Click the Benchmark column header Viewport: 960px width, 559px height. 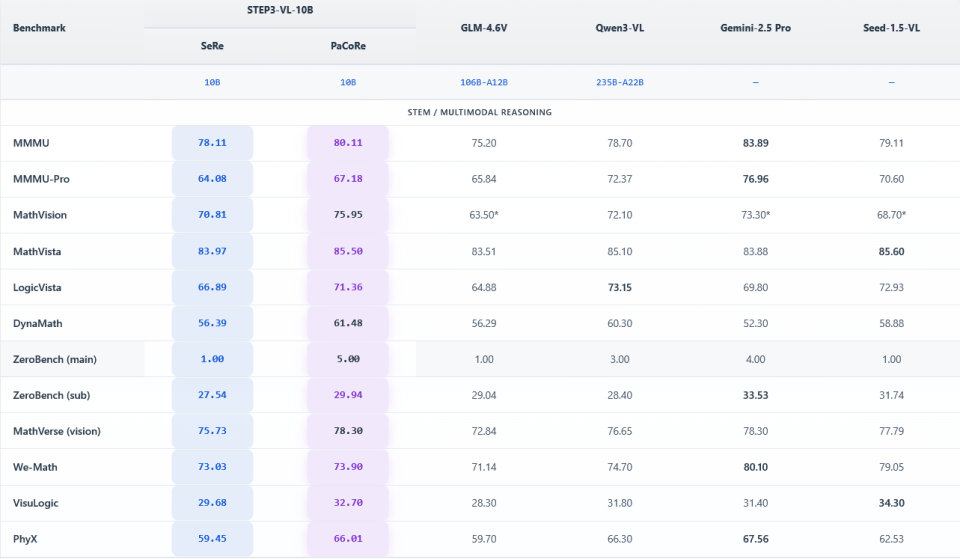[39, 28]
